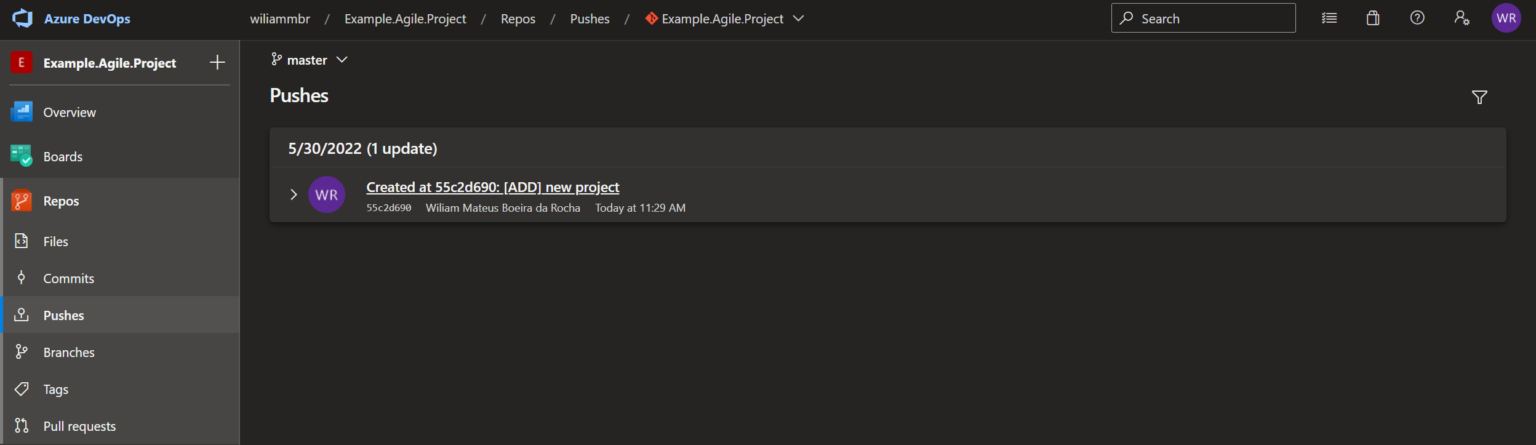The image size is (1536, 445).
Task: Click the Overview icon
Action: tap(21, 112)
